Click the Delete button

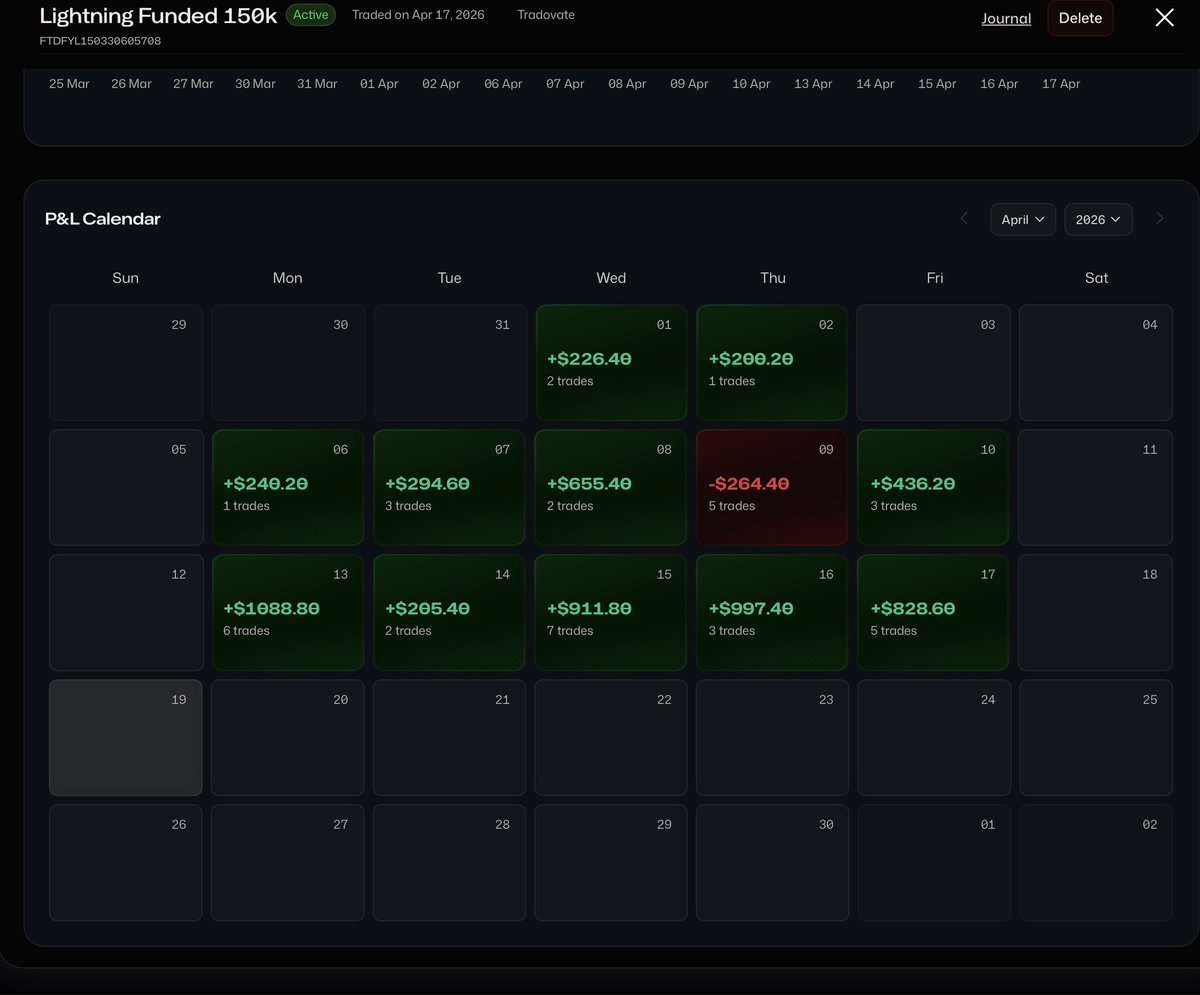[1080, 18]
